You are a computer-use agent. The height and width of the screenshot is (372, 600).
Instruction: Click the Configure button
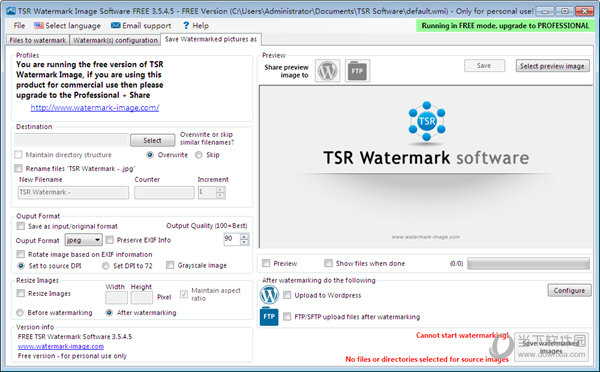click(569, 290)
